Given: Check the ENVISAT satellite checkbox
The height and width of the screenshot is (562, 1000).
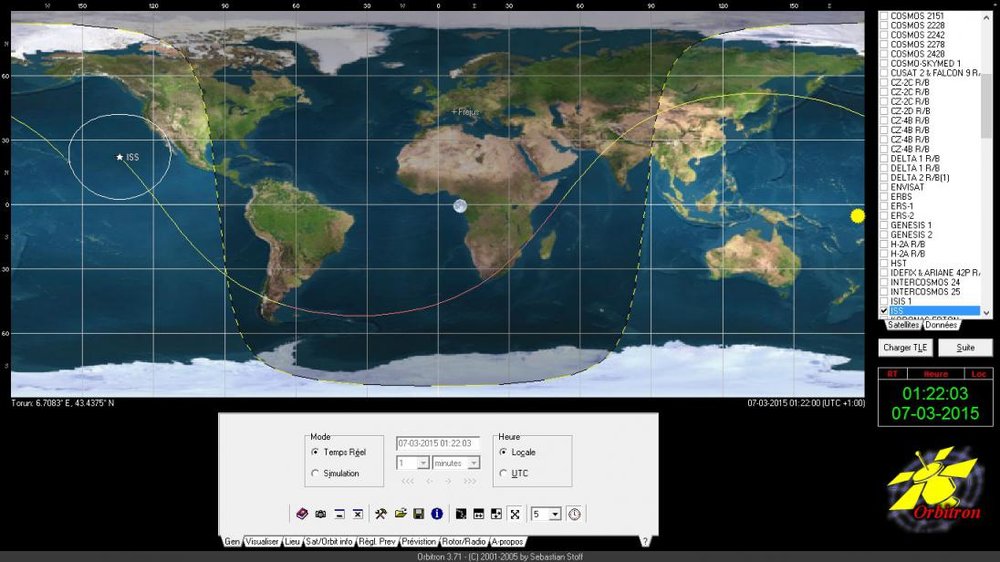Looking at the screenshot, I should tap(884, 187).
